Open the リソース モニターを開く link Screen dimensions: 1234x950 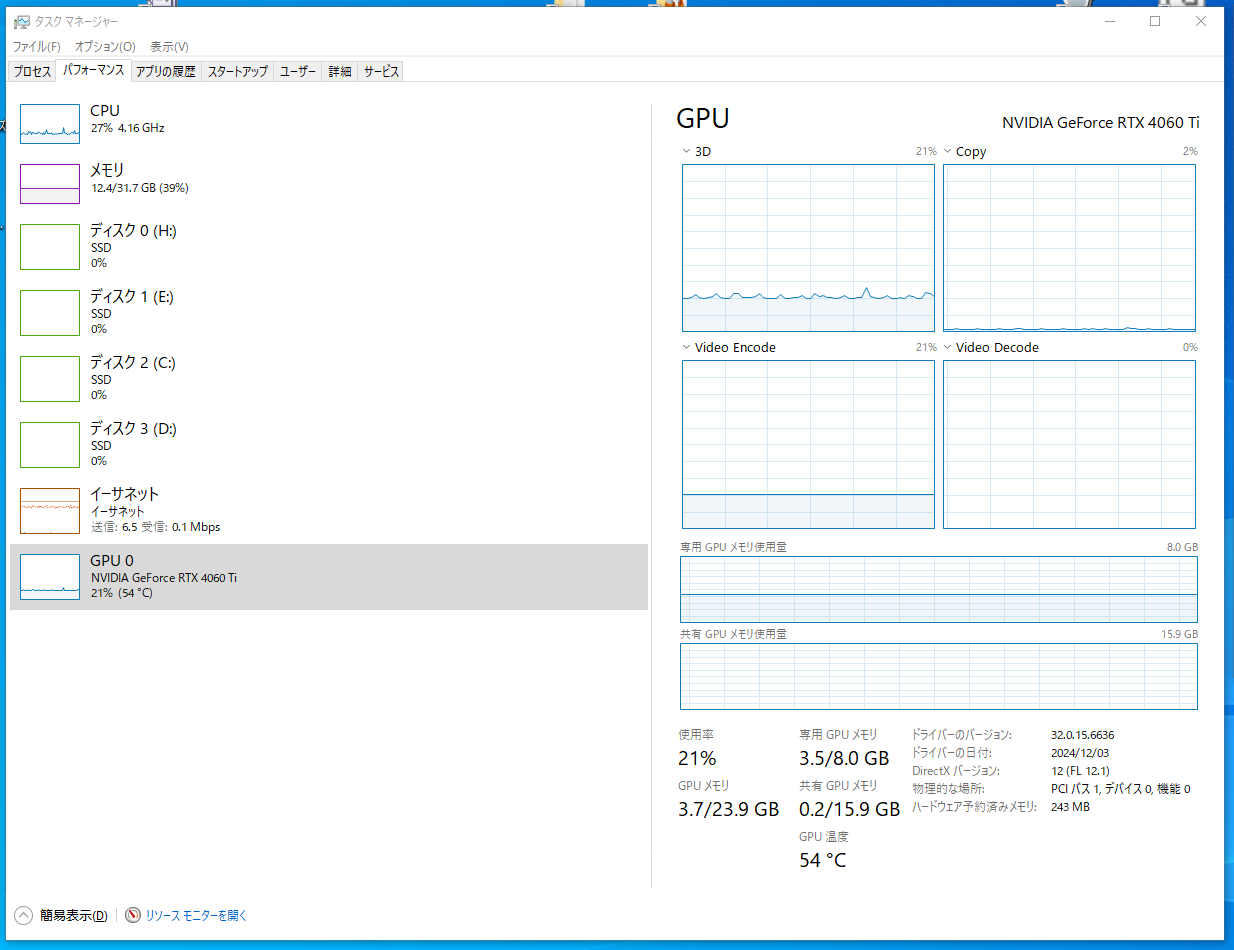[196, 915]
